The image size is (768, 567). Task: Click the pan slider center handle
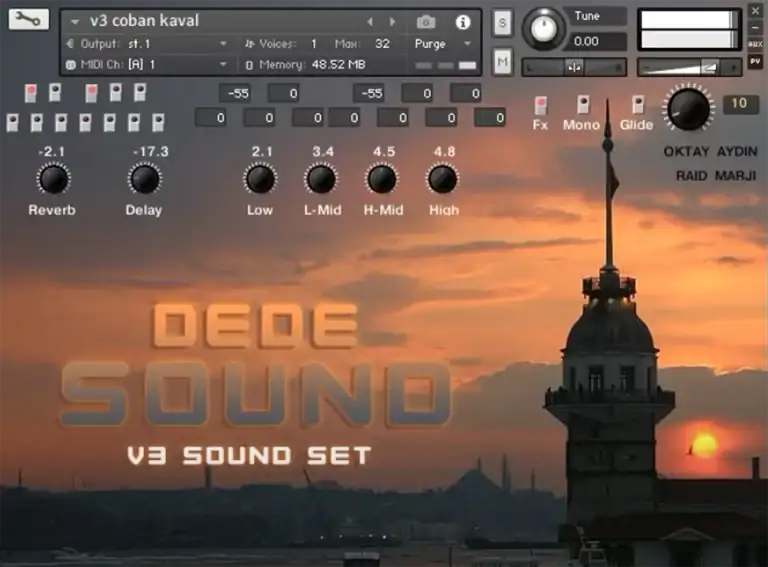click(x=574, y=68)
